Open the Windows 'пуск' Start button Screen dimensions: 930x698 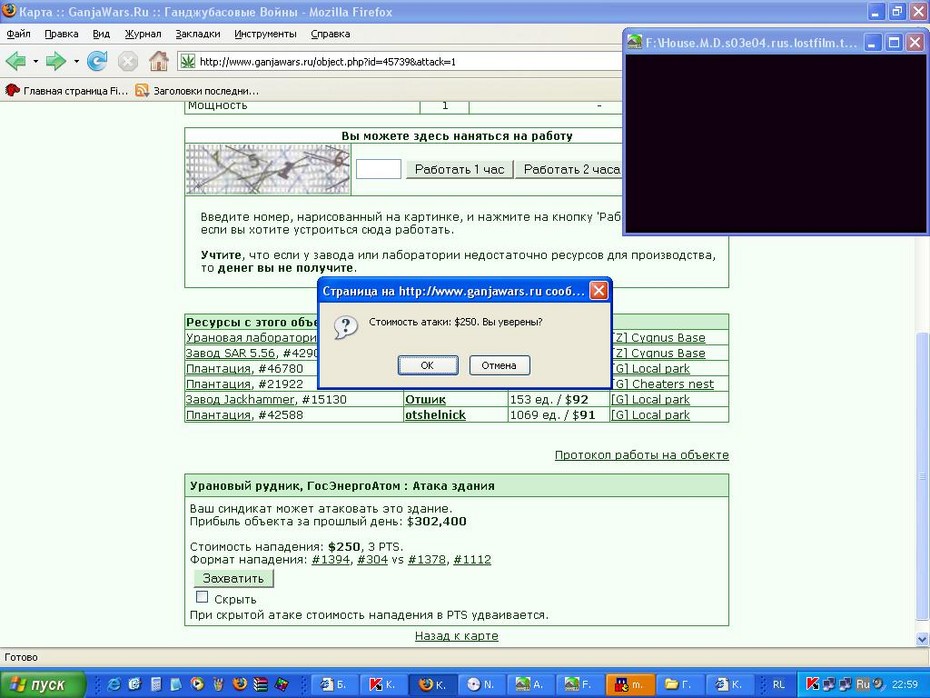coord(42,684)
